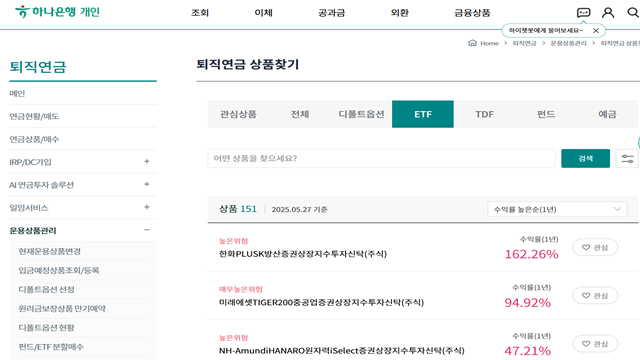Open the 수익률 높은순(1년) sort dropdown

click(557, 209)
